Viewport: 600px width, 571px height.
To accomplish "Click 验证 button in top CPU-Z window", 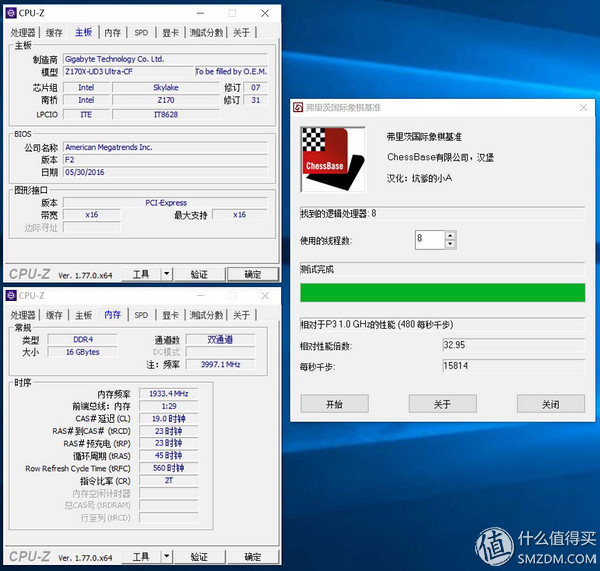I will pos(199,274).
